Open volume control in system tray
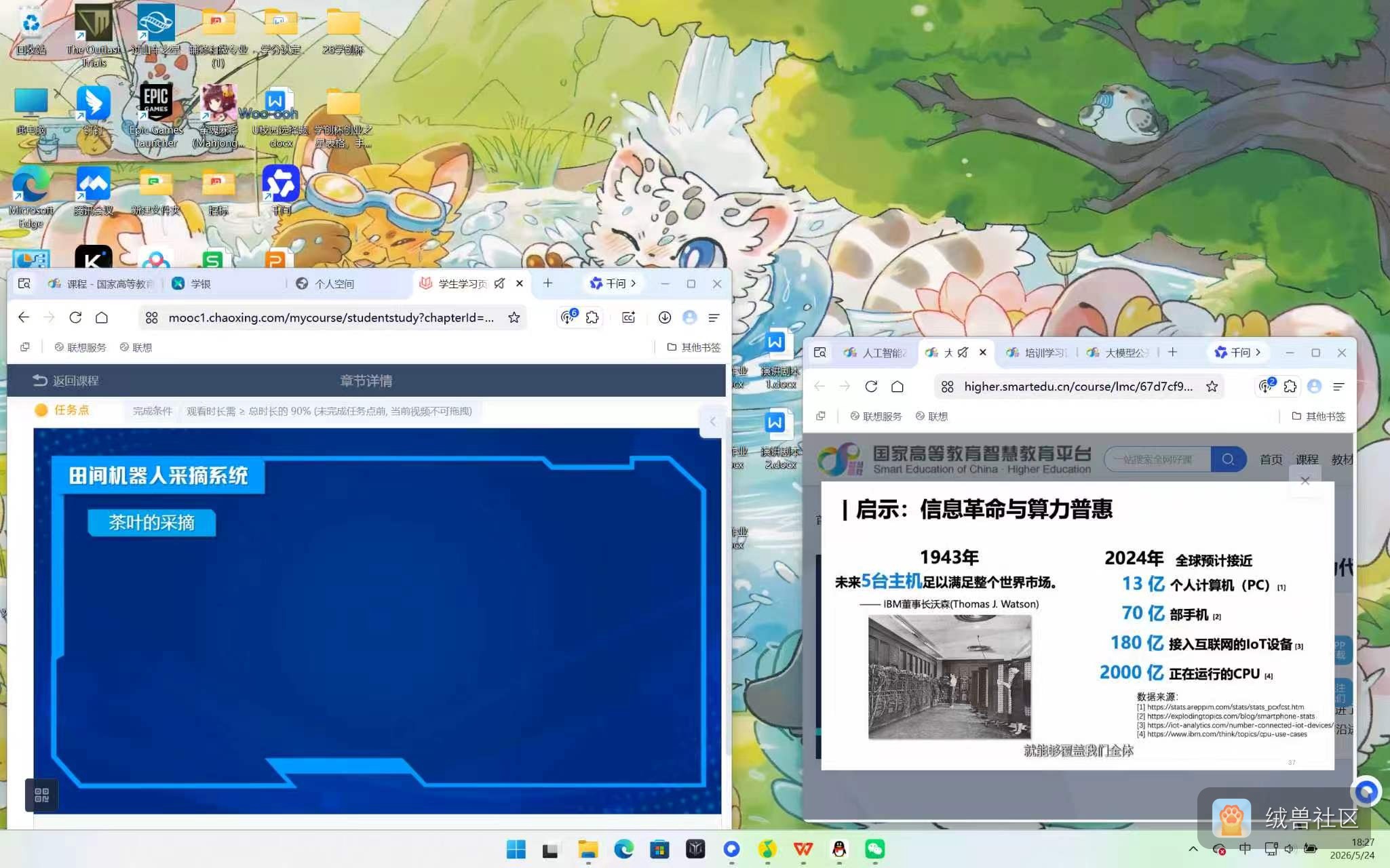This screenshot has height=868, width=1390. click(1289, 849)
